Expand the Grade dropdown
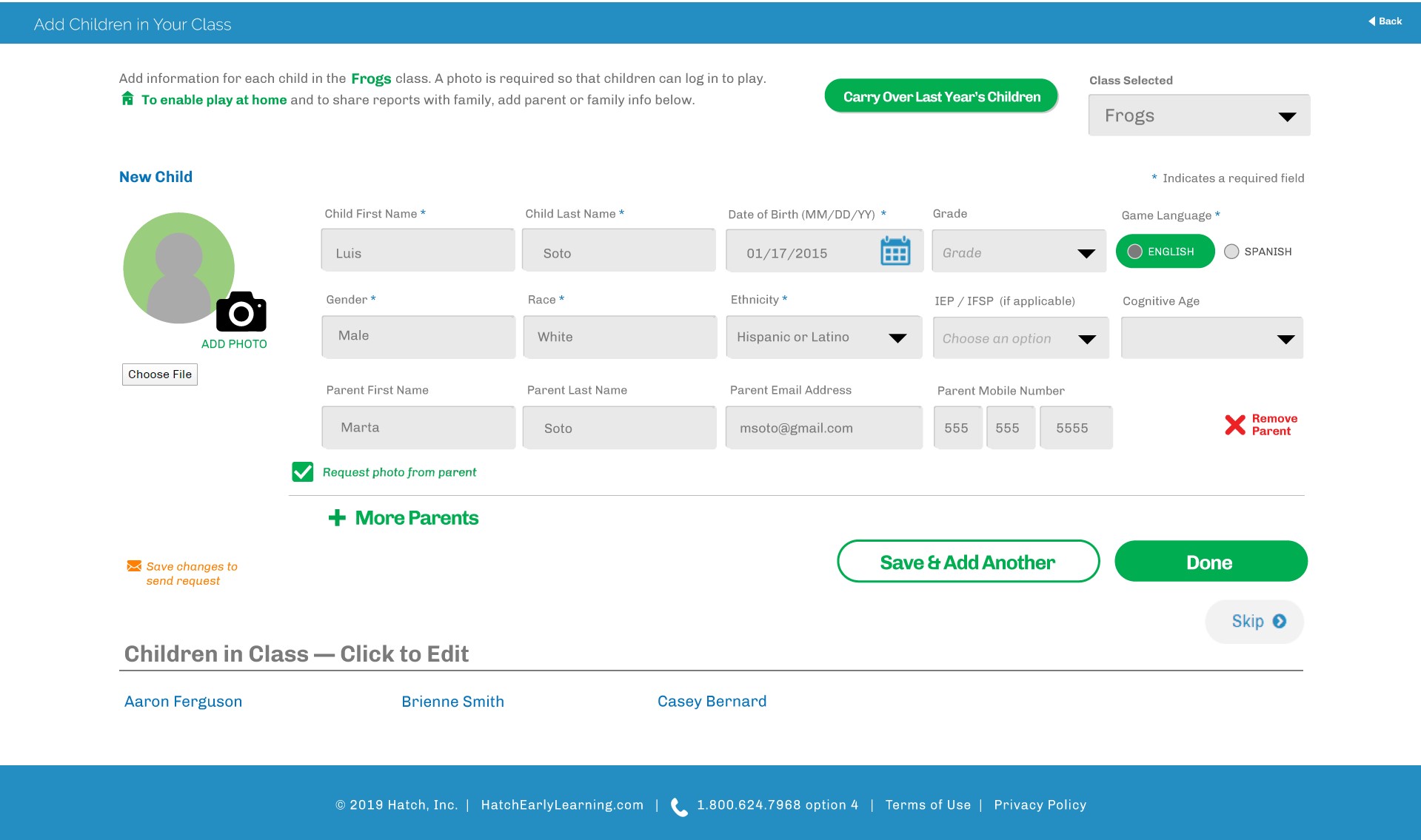 pyautogui.click(x=1018, y=252)
